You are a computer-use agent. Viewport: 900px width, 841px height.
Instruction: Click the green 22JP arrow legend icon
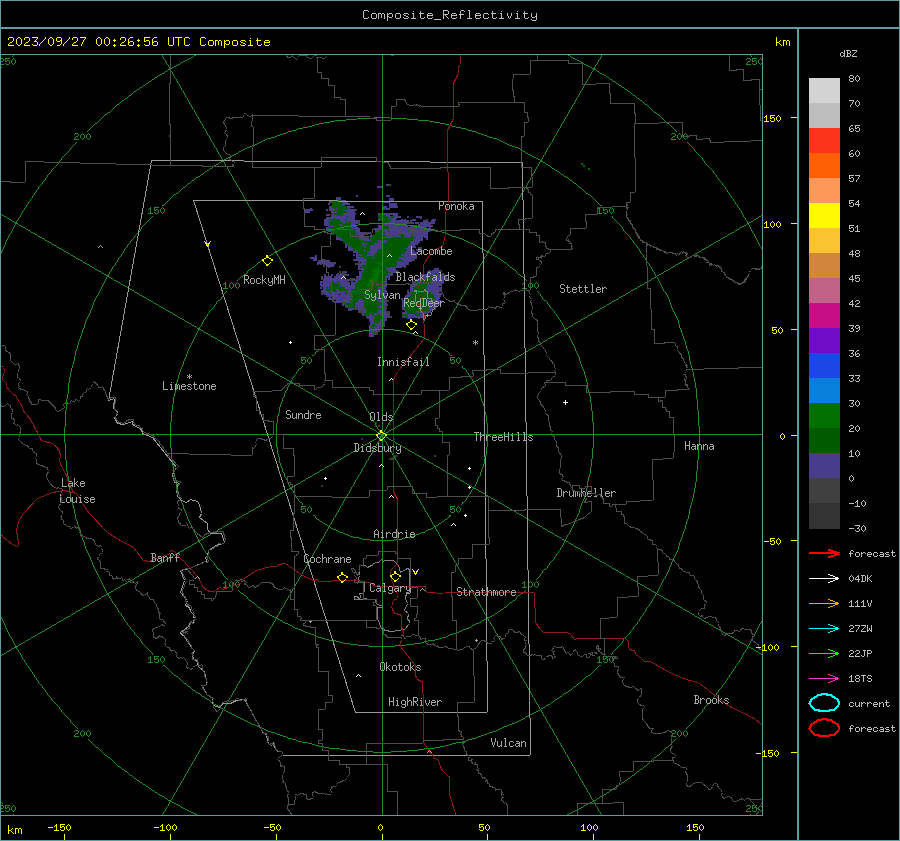(824, 653)
